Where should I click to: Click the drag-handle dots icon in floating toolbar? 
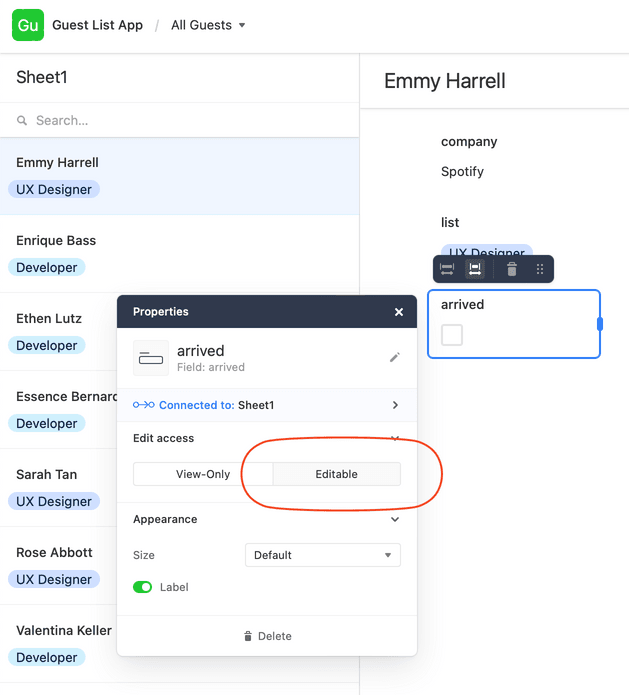click(539, 269)
